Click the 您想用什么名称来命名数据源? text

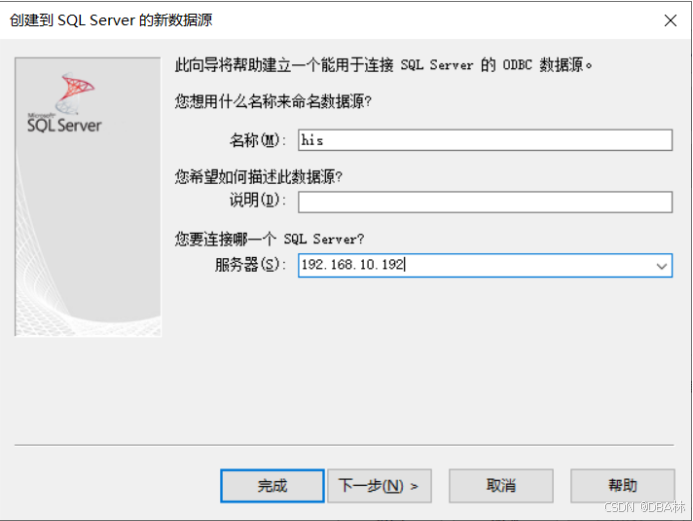(x=273, y=102)
